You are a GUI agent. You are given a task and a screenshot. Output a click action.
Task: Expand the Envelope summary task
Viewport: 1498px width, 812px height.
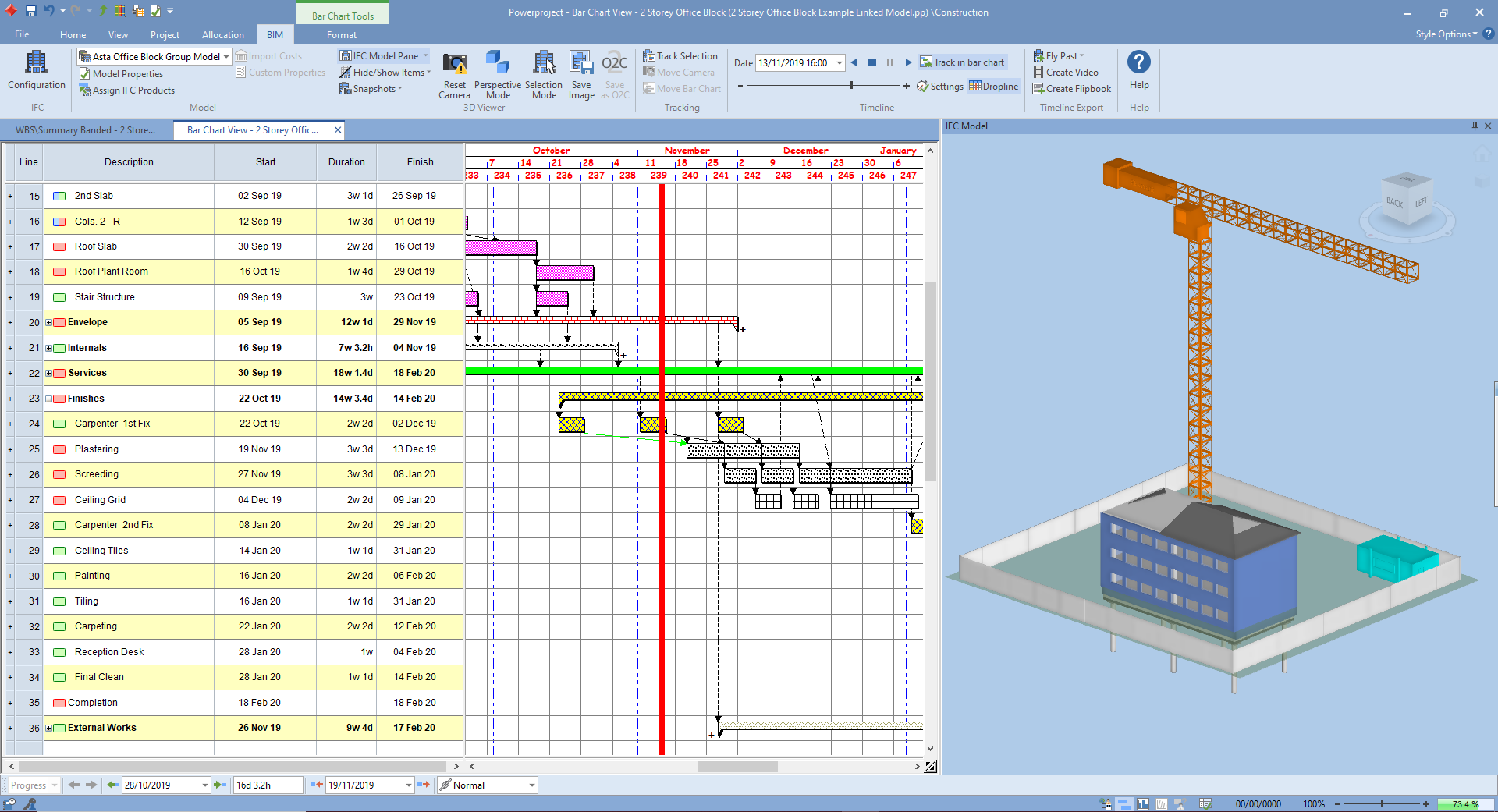point(49,323)
